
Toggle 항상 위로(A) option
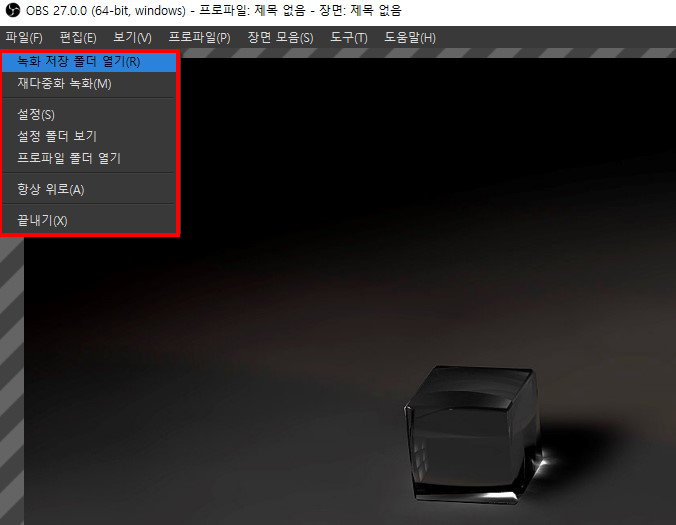coord(89,189)
